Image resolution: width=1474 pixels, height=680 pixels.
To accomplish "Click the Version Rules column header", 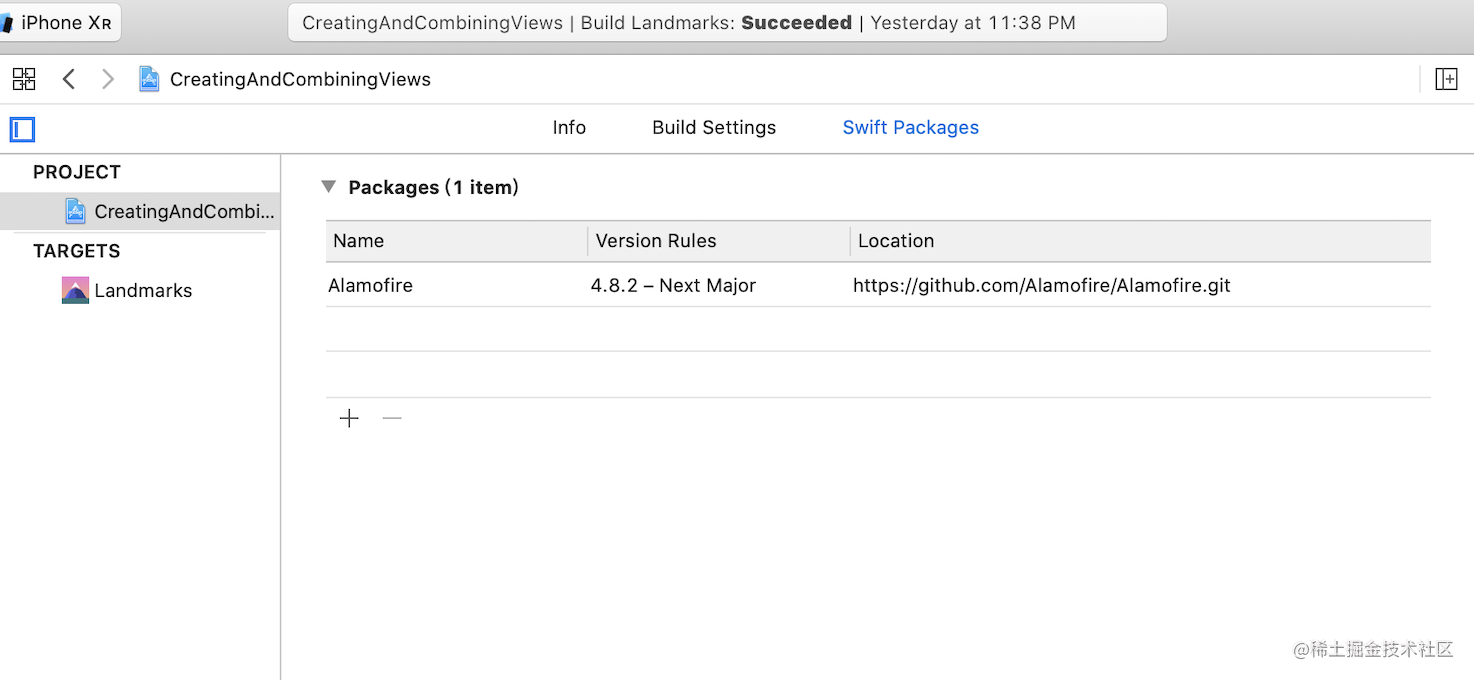I will pos(719,241).
